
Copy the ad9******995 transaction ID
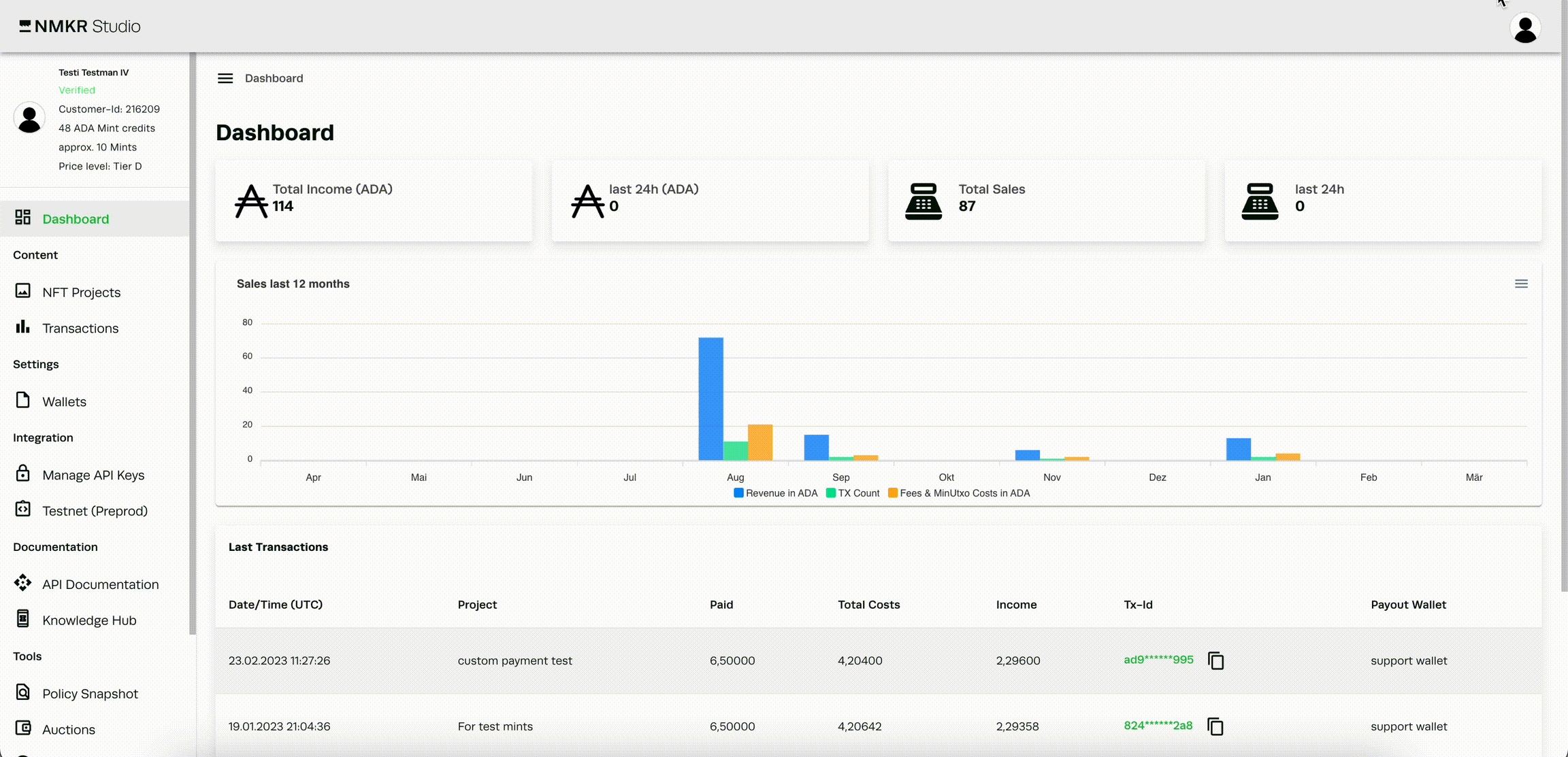pyautogui.click(x=1215, y=660)
